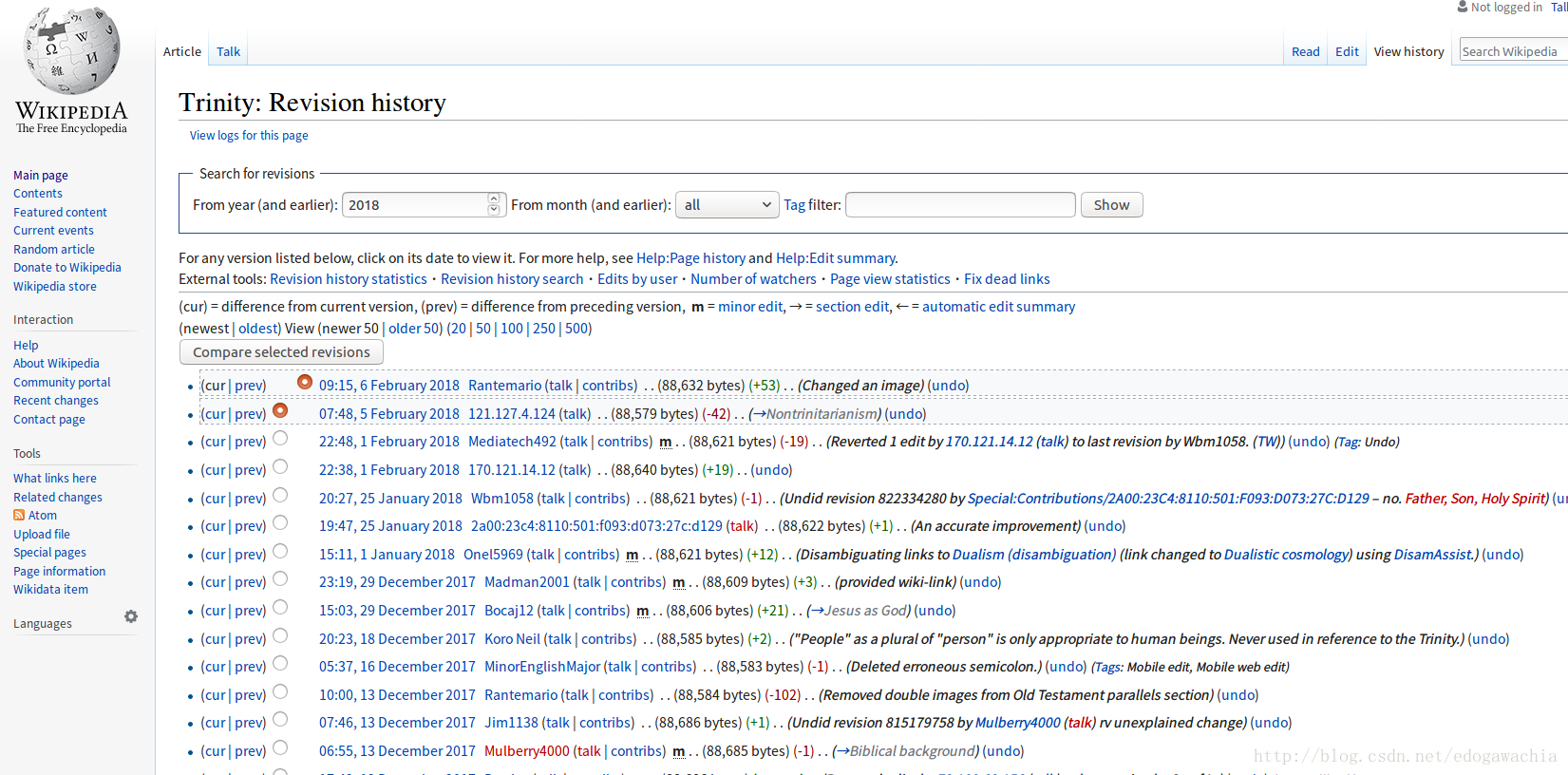Open What links here
The height and width of the screenshot is (775, 1568).
(55, 478)
